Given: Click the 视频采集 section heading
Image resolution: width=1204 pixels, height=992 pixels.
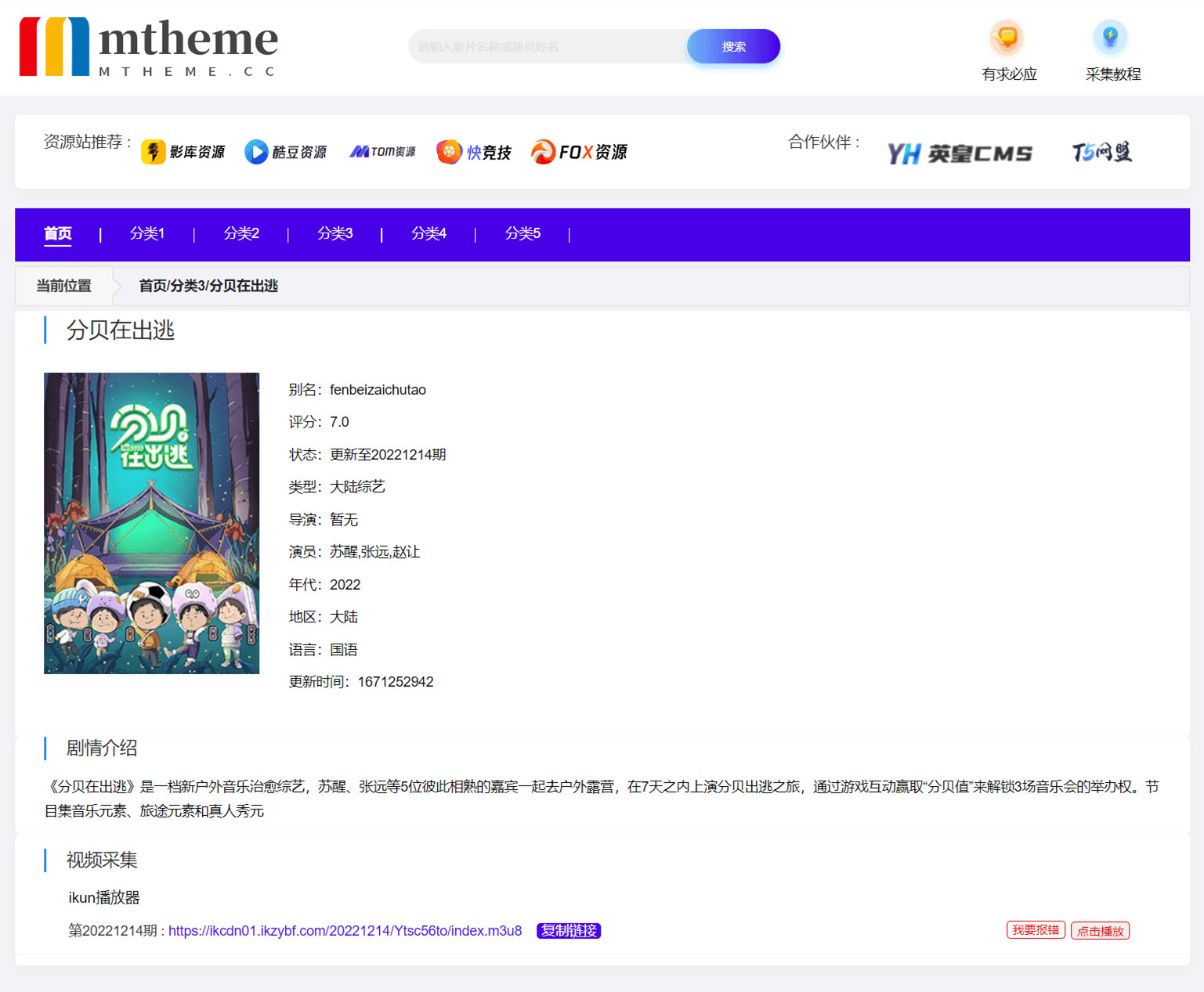Looking at the screenshot, I should tap(102, 860).
